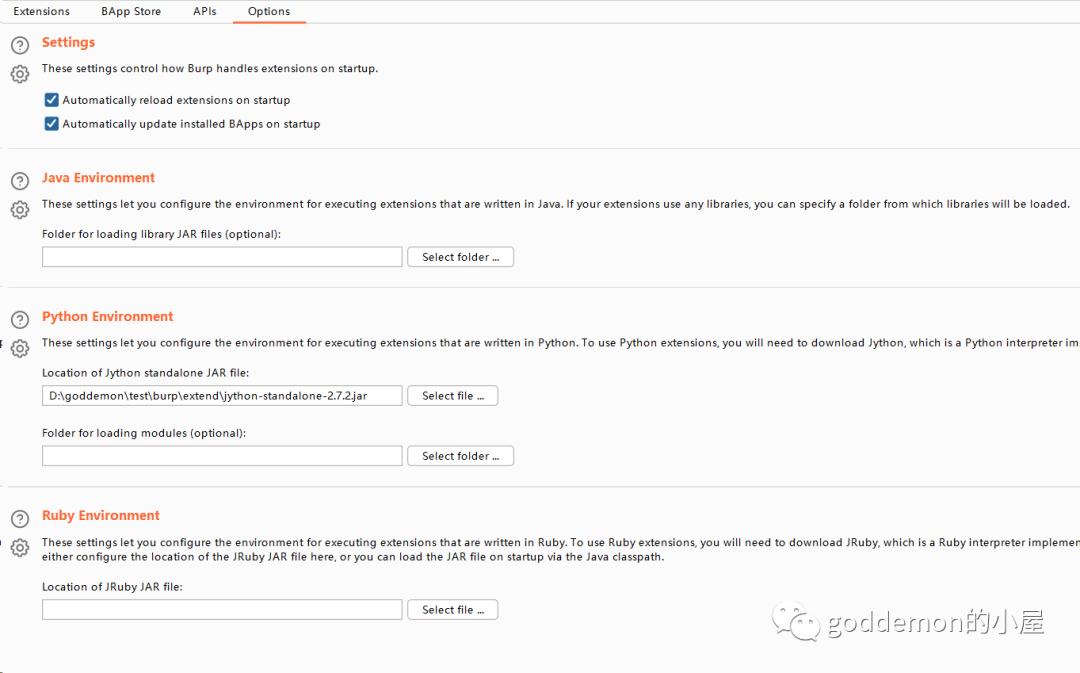This screenshot has height=673, width=1080.
Task: Click the Java Environment heading
Action: pyautogui.click(x=98, y=178)
